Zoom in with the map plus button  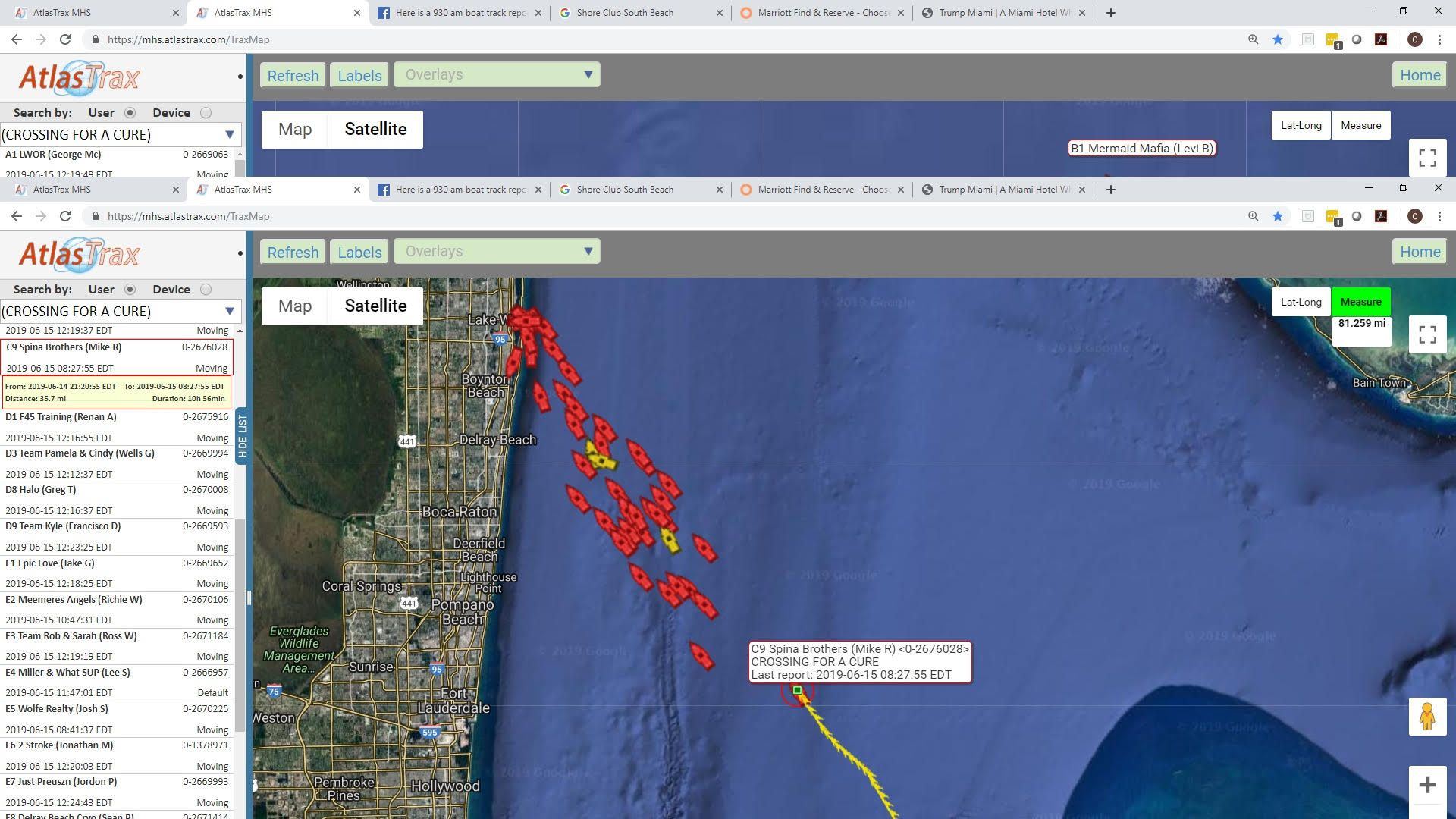[x=1427, y=785]
